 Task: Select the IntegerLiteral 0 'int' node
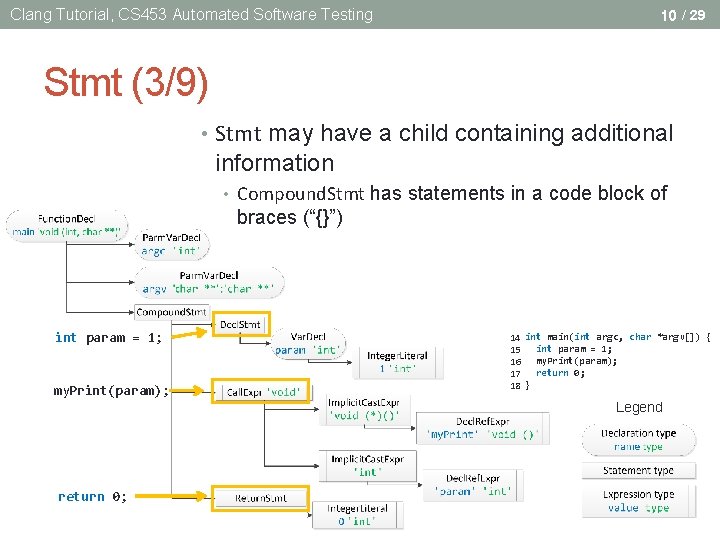(358, 515)
